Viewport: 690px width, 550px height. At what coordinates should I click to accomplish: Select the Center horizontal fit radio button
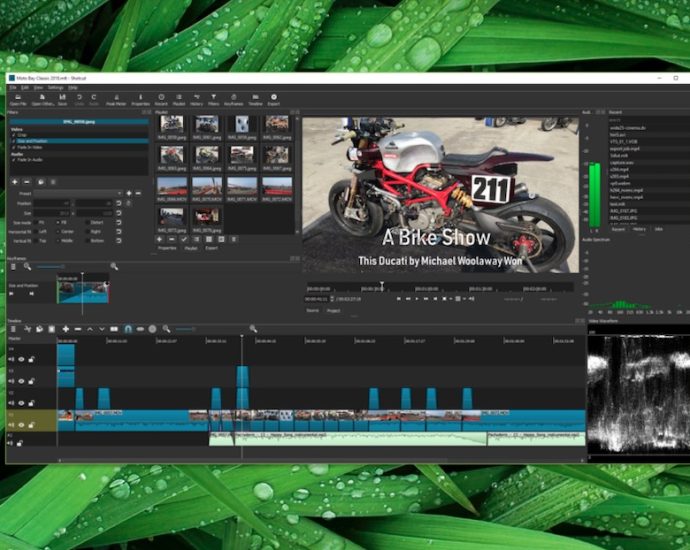pos(58,231)
